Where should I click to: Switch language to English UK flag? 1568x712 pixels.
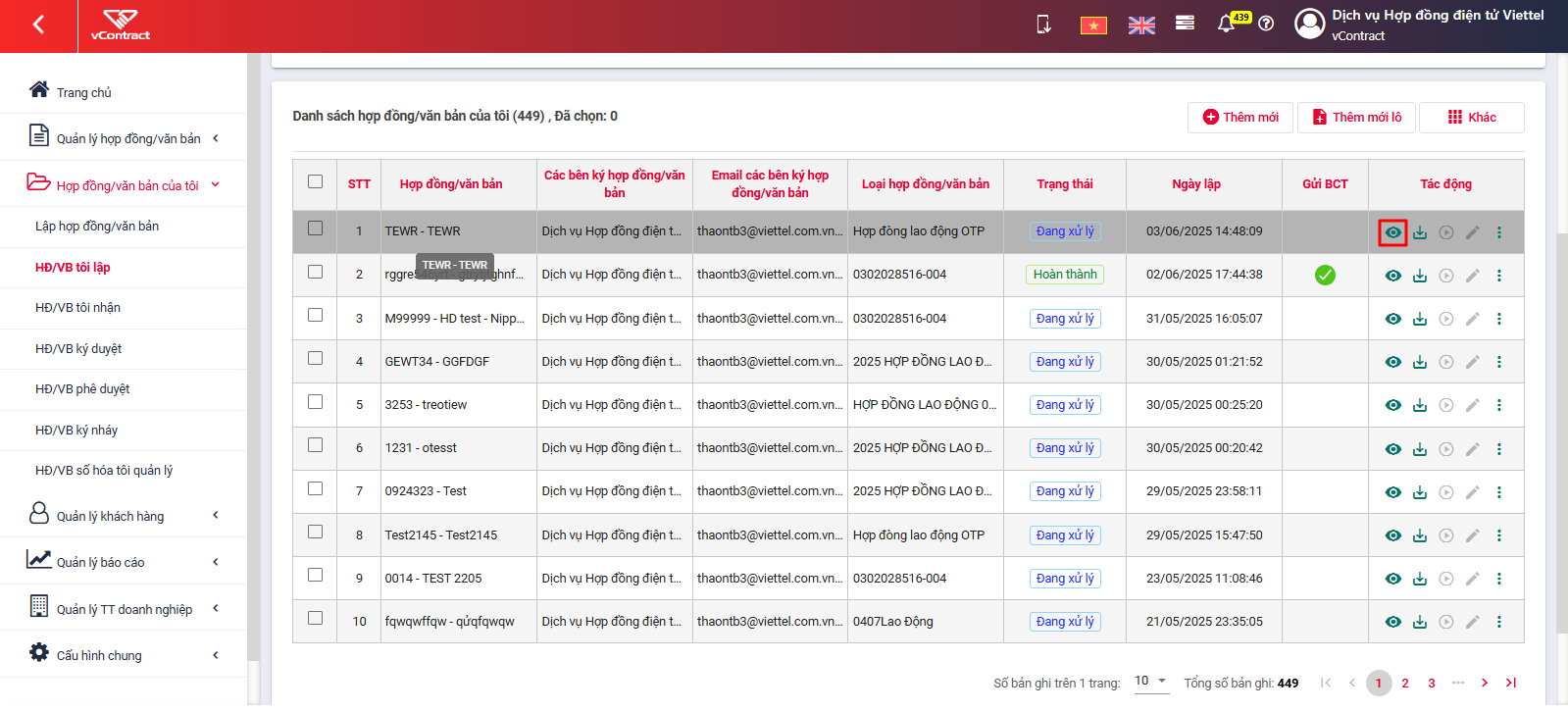pos(1141,25)
